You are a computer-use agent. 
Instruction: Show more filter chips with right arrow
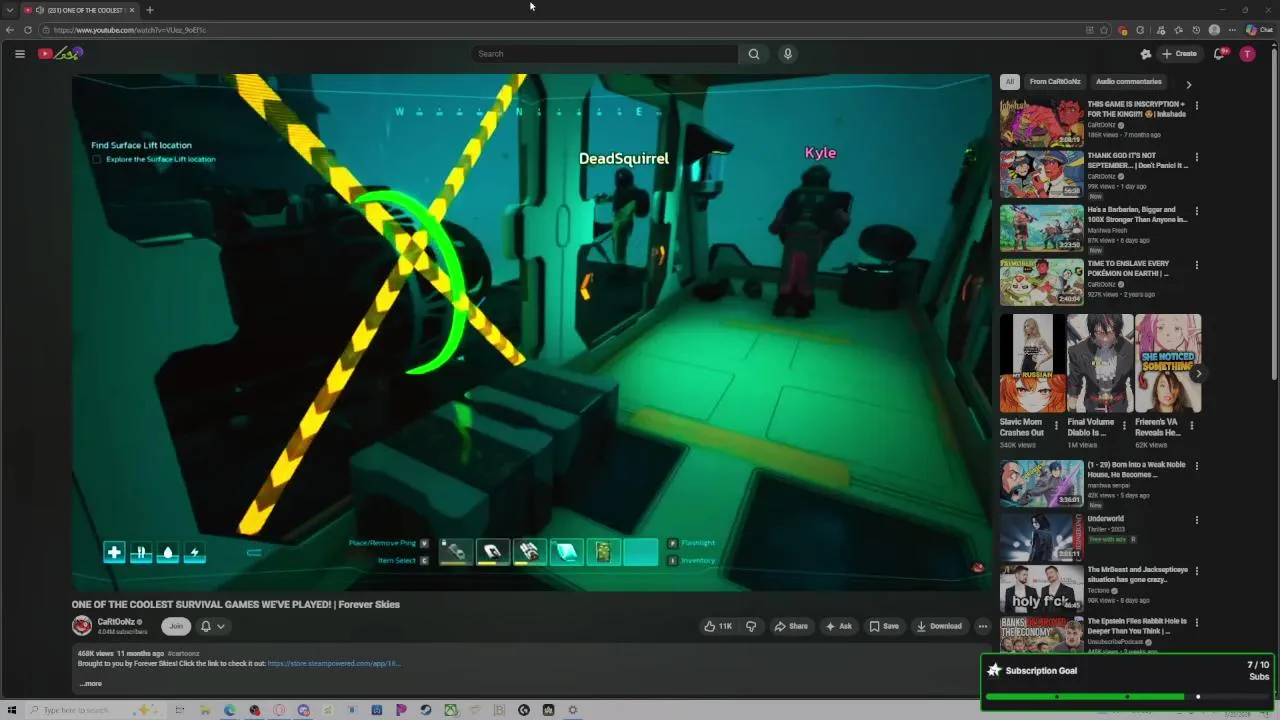[1188, 84]
